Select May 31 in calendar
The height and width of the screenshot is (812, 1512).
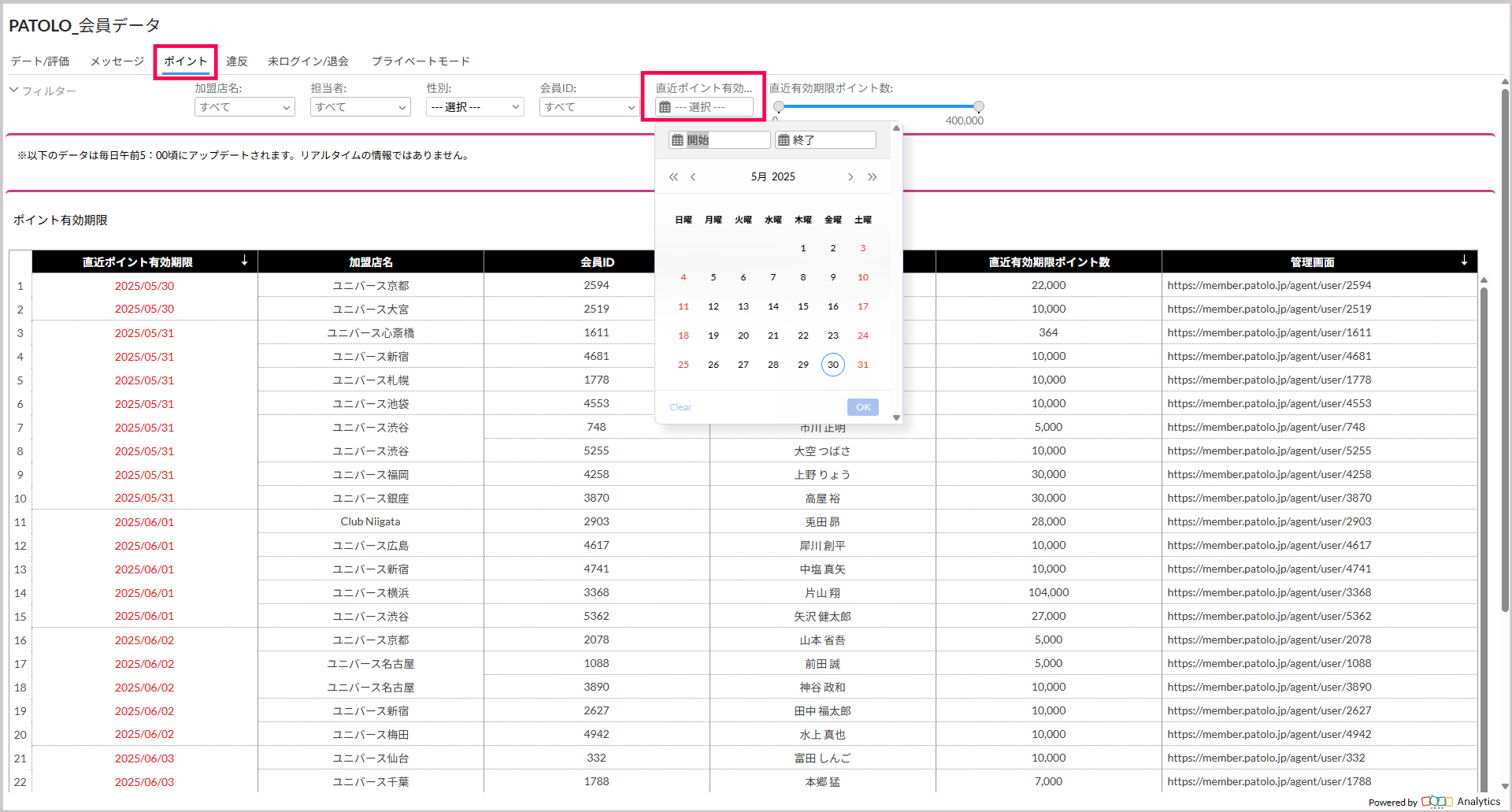[863, 365]
